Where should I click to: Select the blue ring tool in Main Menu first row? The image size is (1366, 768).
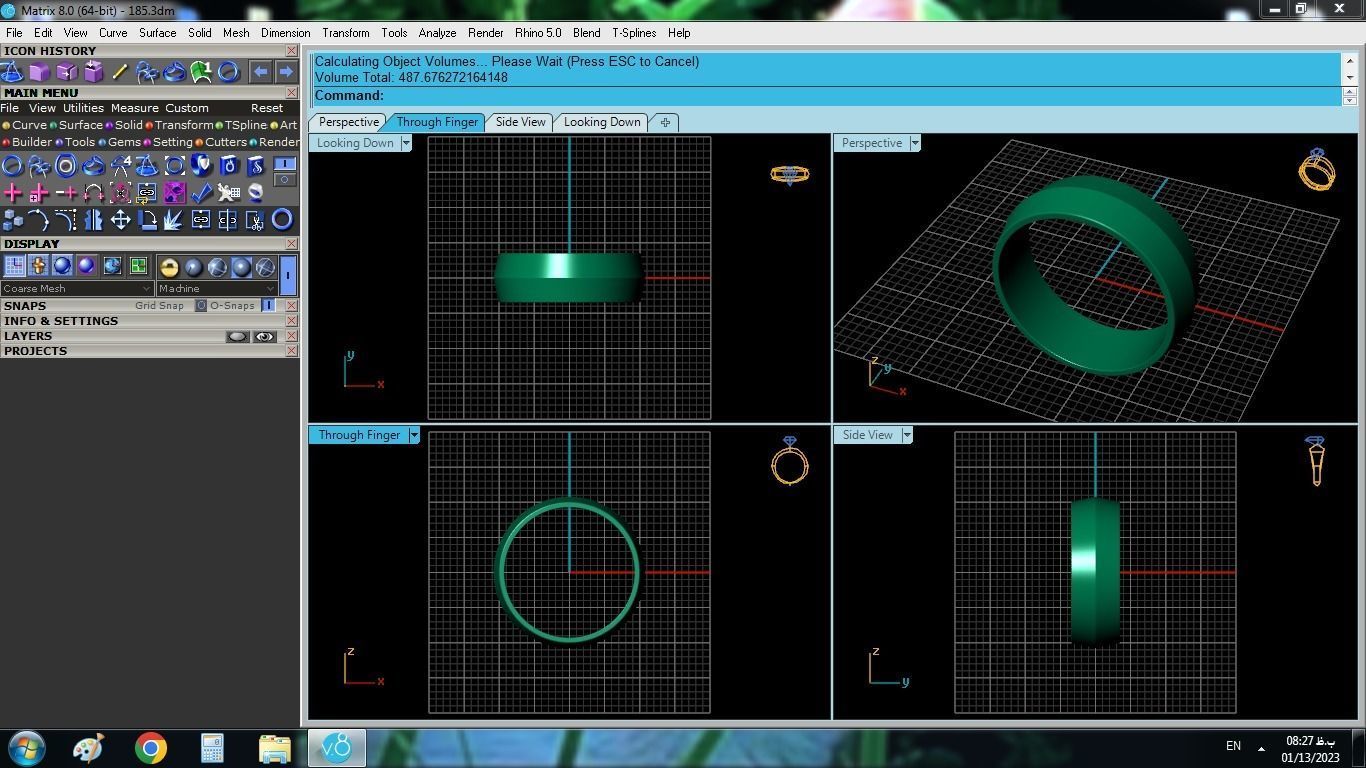click(x=12, y=165)
